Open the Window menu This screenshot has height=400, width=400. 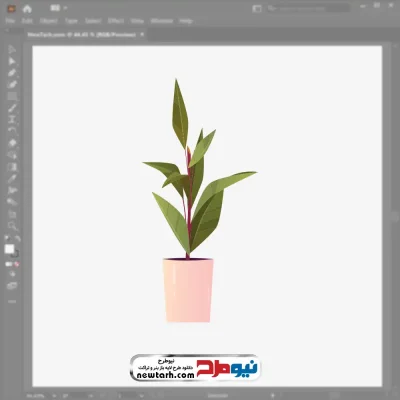(162, 21)
